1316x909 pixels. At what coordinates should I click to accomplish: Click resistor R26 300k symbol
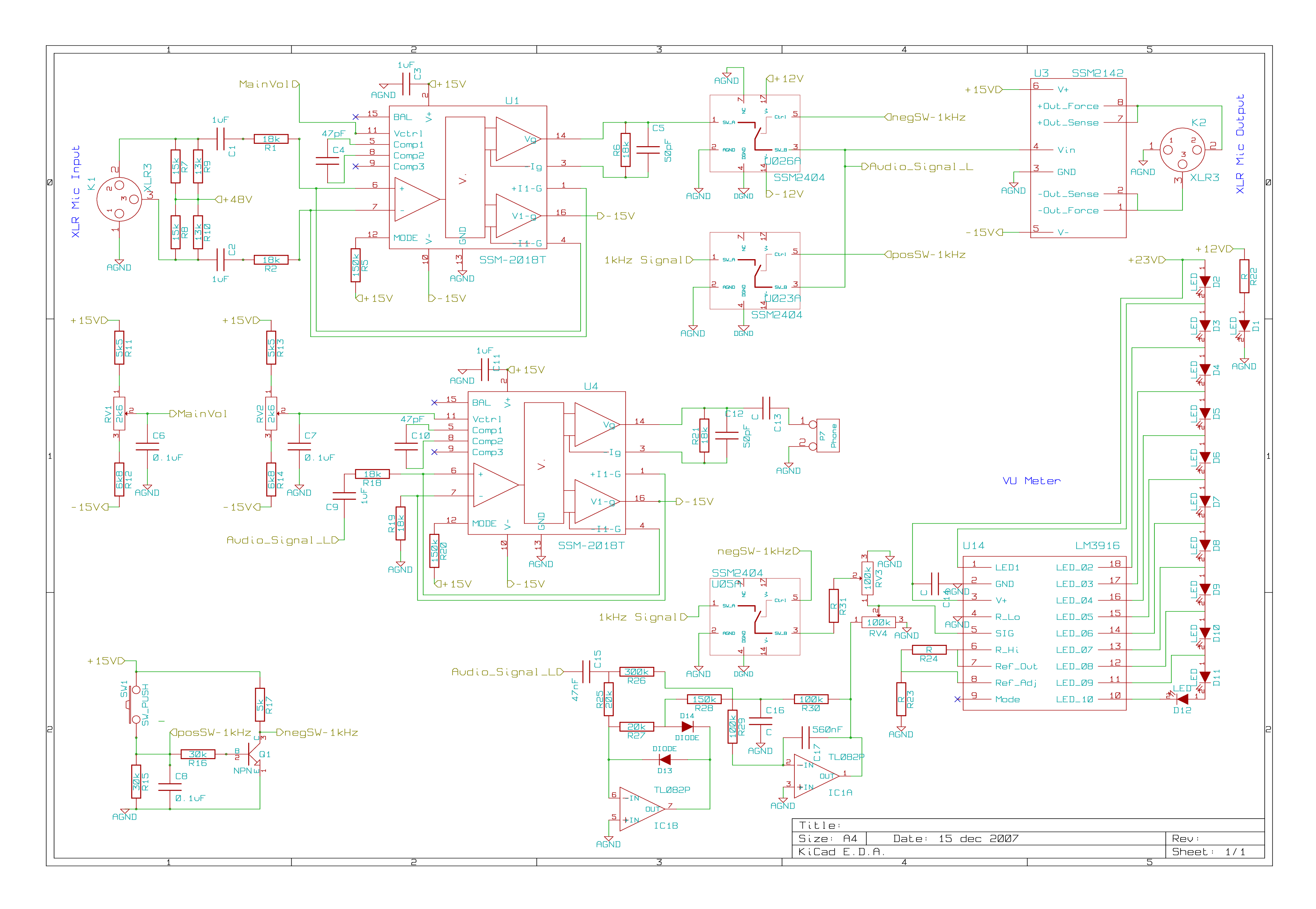(636, 672)
